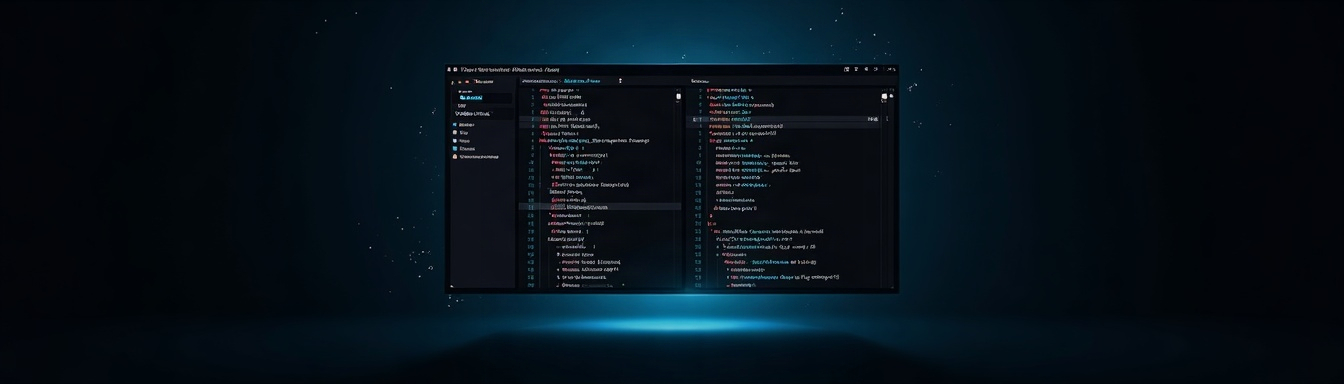
Task: Click the arrow icon beside the left editor breadcrumb
Action: click(x=620, y=81)
